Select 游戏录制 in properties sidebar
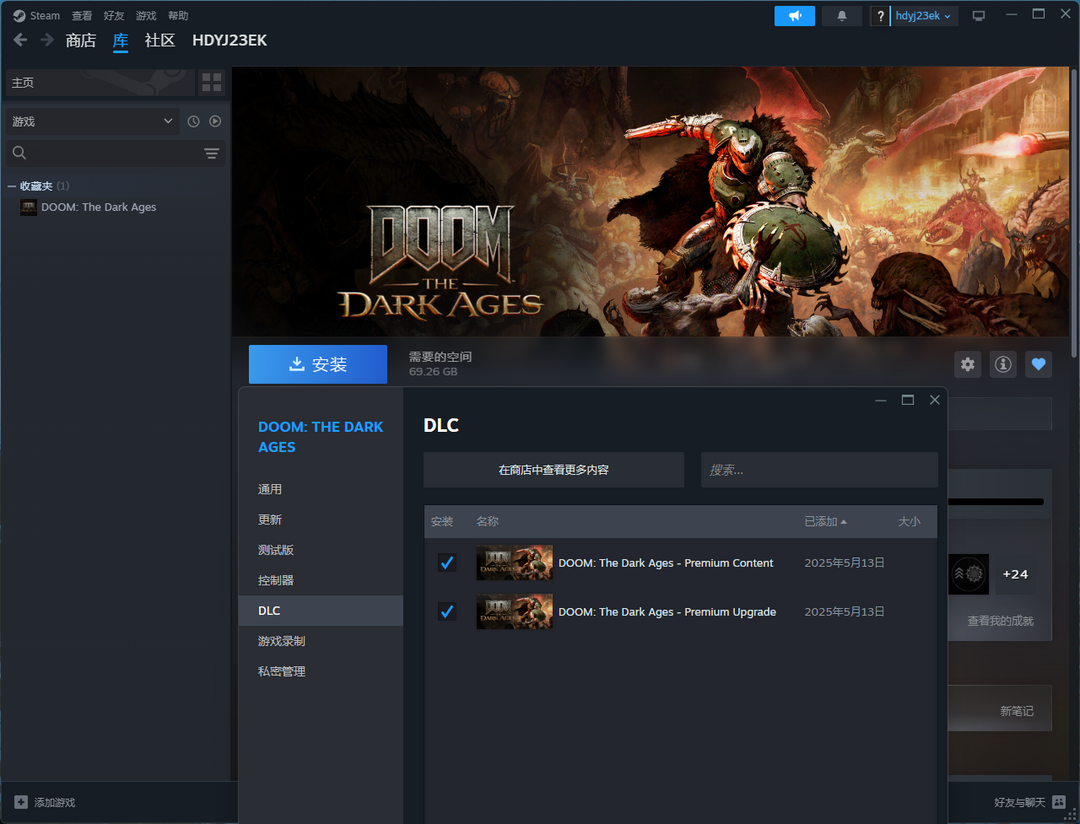The width and height of the screenshot is (1080, 824). (320, 641)
